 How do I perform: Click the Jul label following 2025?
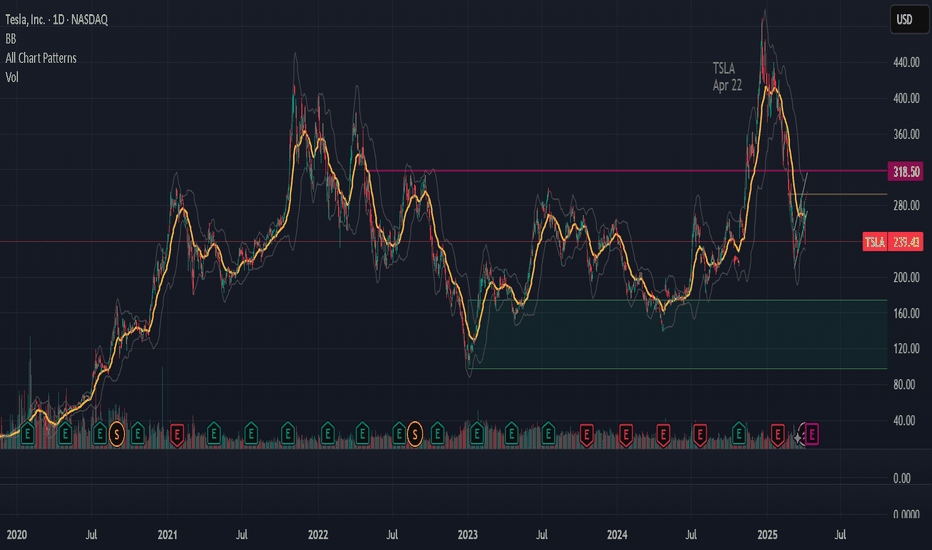[x=840, y=535]
